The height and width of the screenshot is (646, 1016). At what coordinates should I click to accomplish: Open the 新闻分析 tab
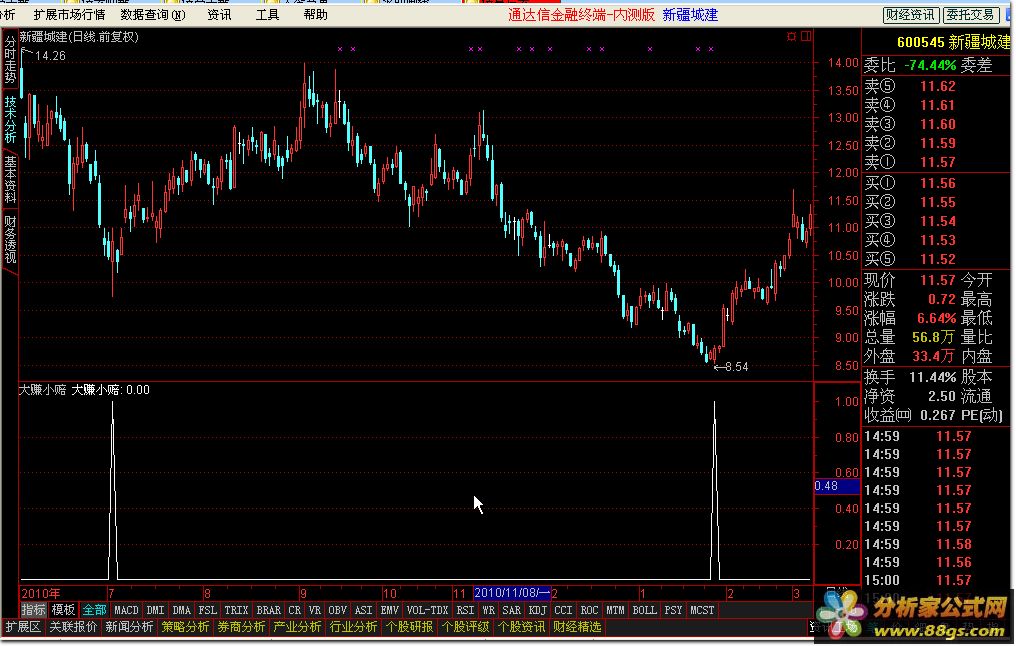pyautogui.click(x=130, y=627)
